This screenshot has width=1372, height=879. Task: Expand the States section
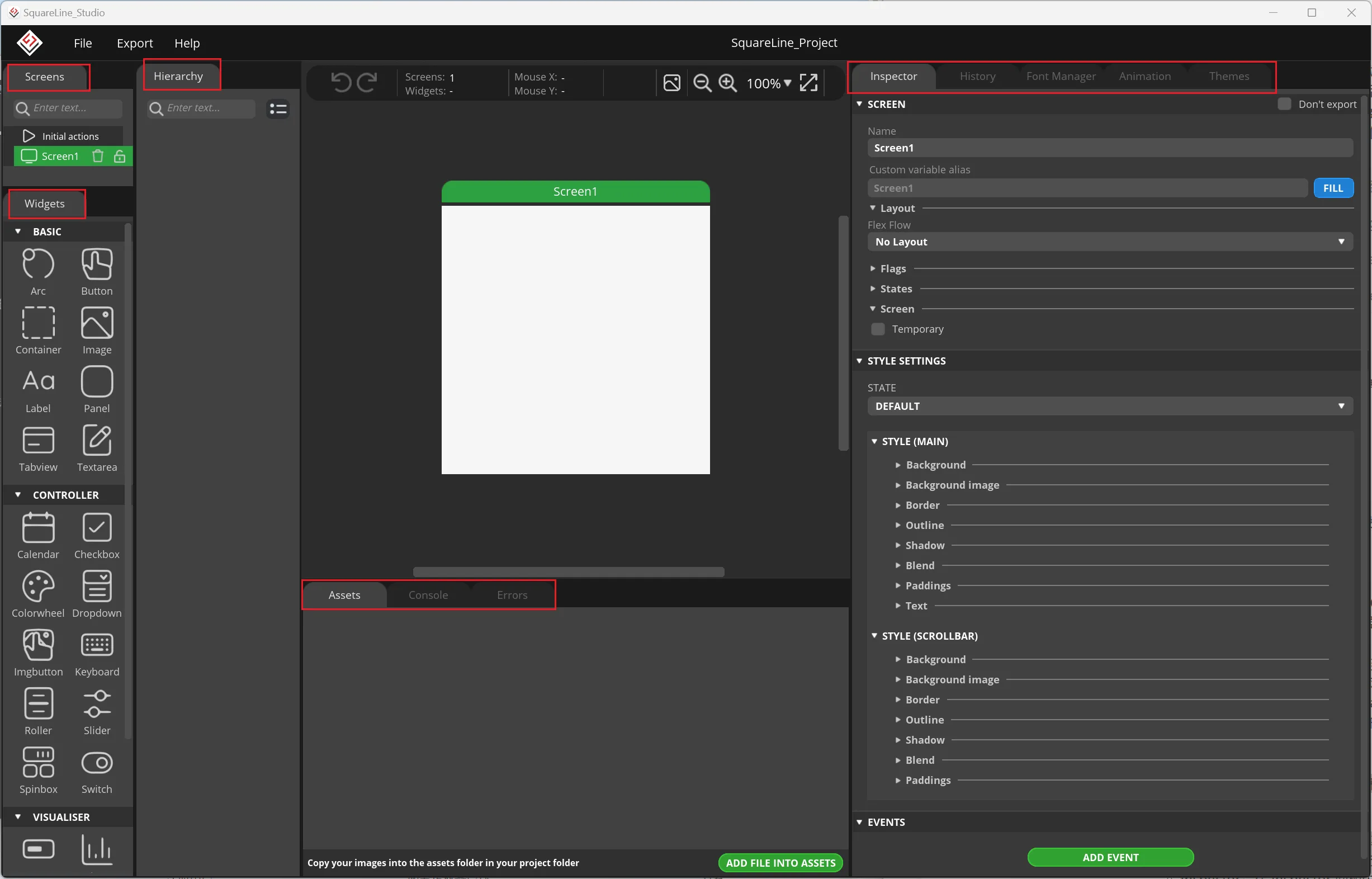(873, 288)
